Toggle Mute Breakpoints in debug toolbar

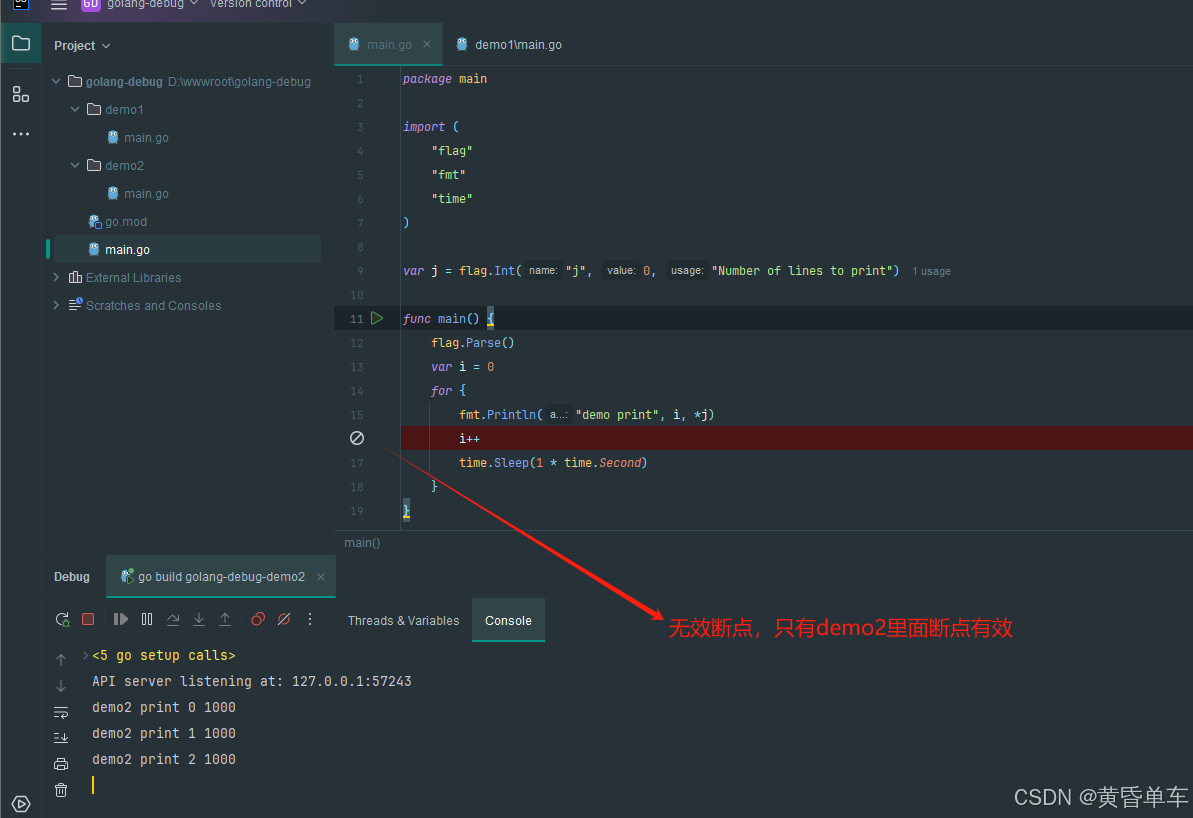click(284, 620)
